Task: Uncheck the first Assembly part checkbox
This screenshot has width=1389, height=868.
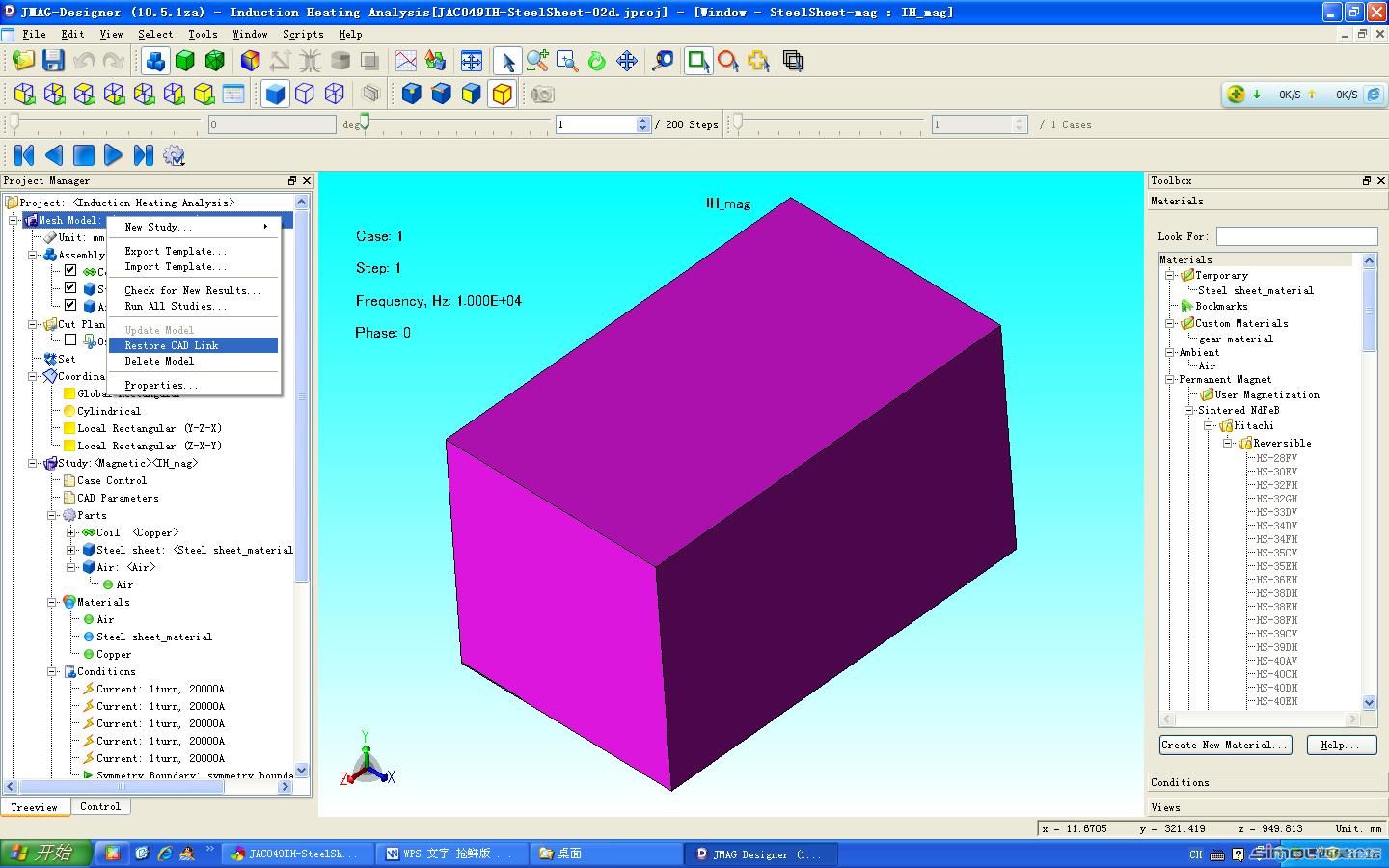Action: point(70,270)
